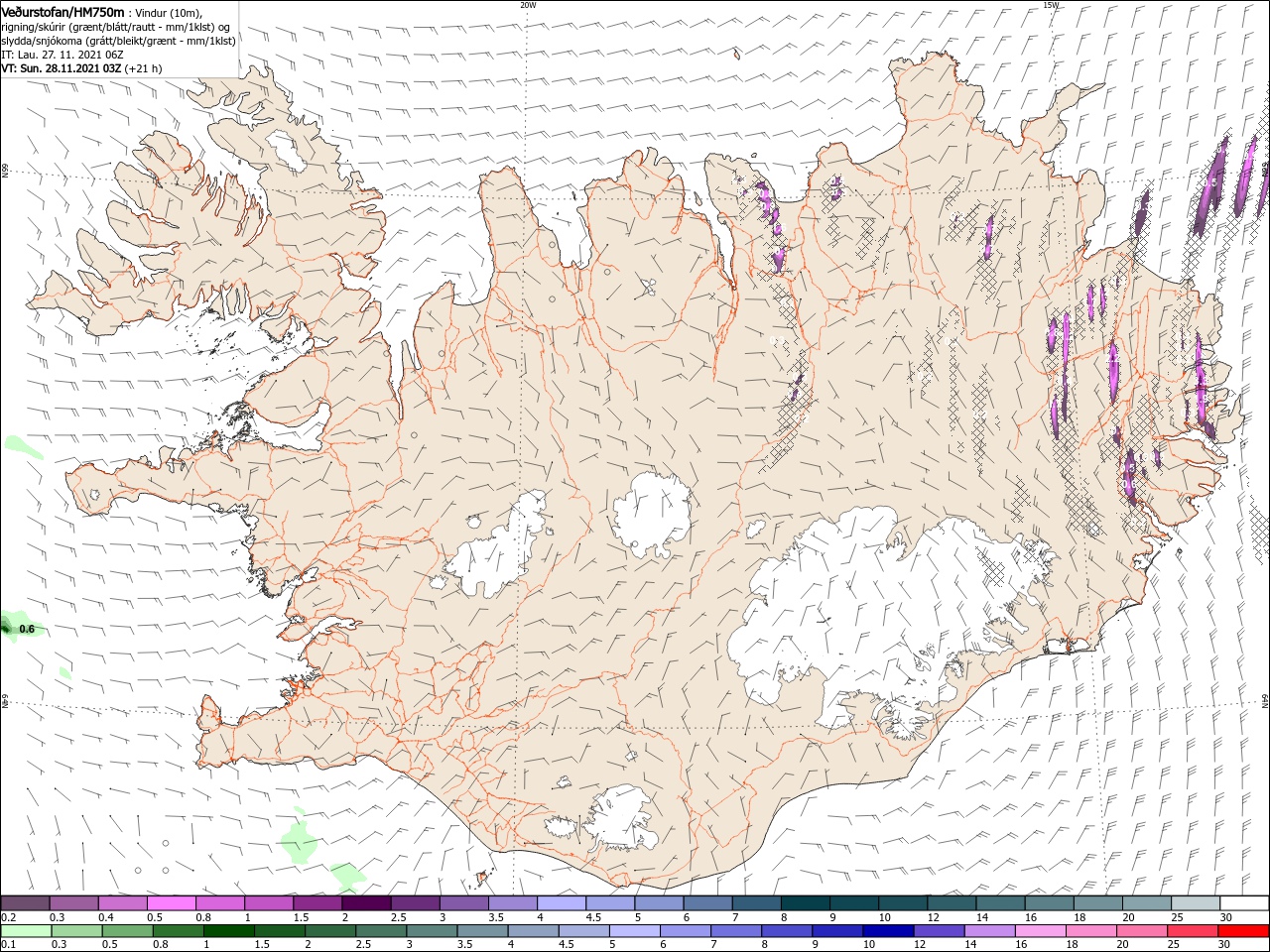This screenshot has height=952, width=1270.
Task: Select top-row dark purple swatch between 2 and 2.5
Action: coord(366,903)
